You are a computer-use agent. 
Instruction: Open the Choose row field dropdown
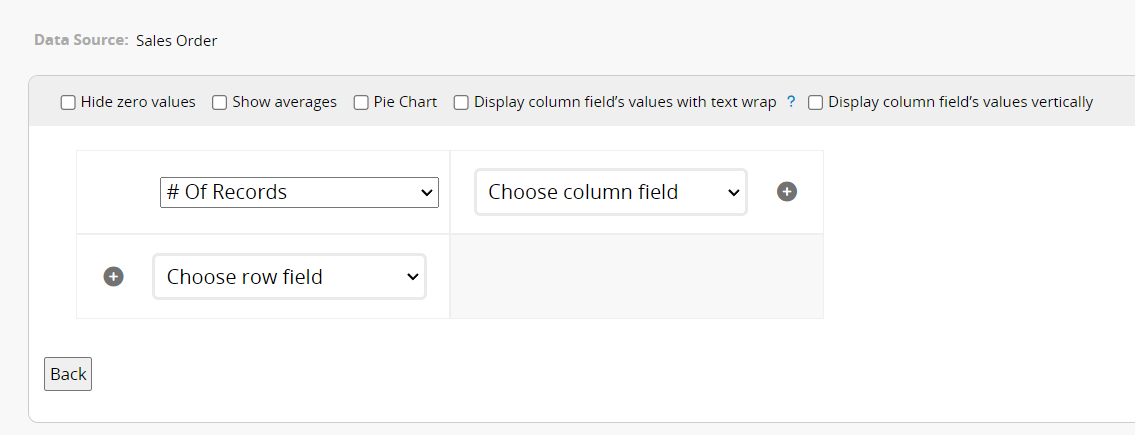coord(289,277)
